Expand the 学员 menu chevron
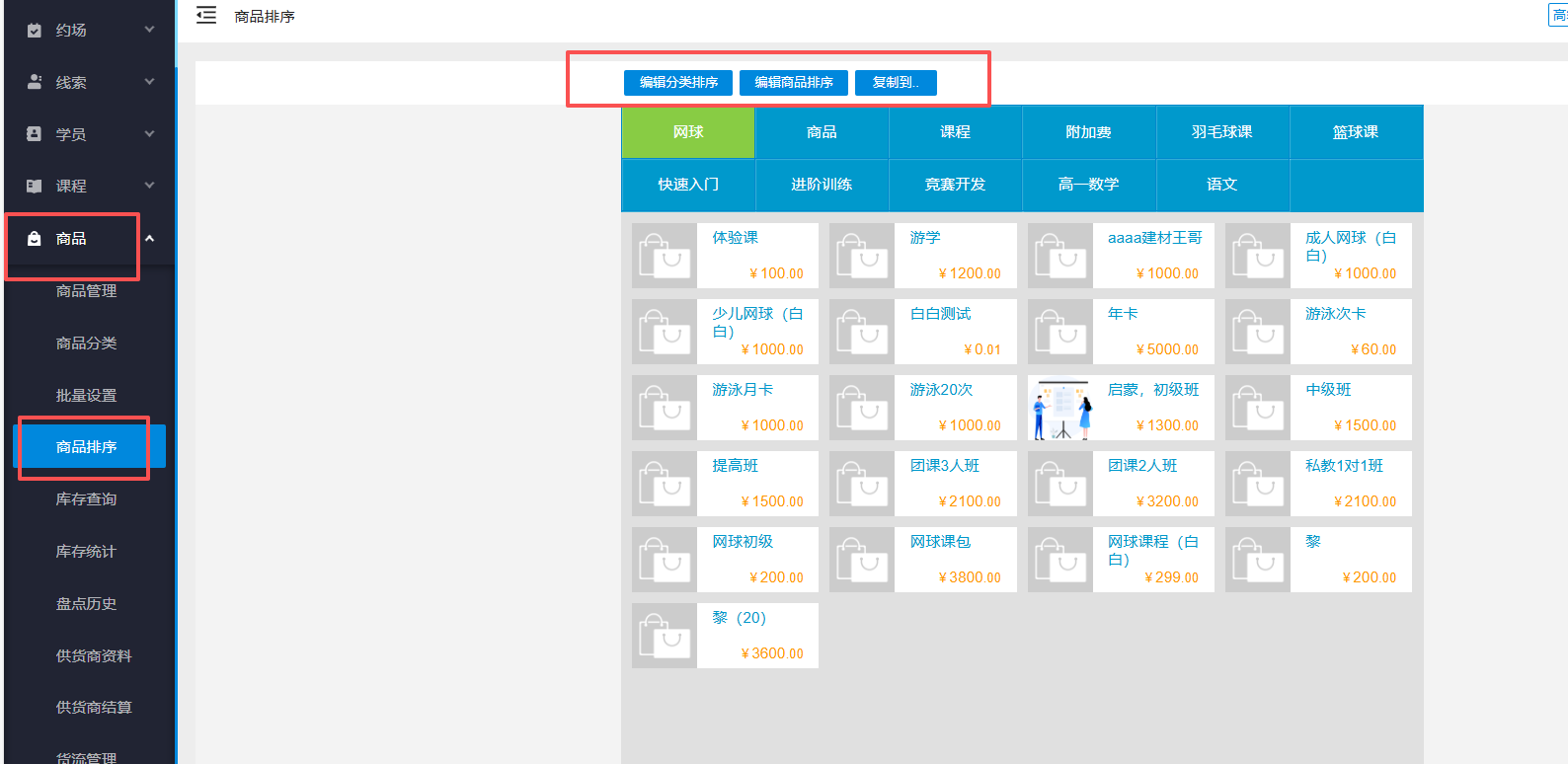This screenshot has height=764, width=1568. (x=150, y=133)
